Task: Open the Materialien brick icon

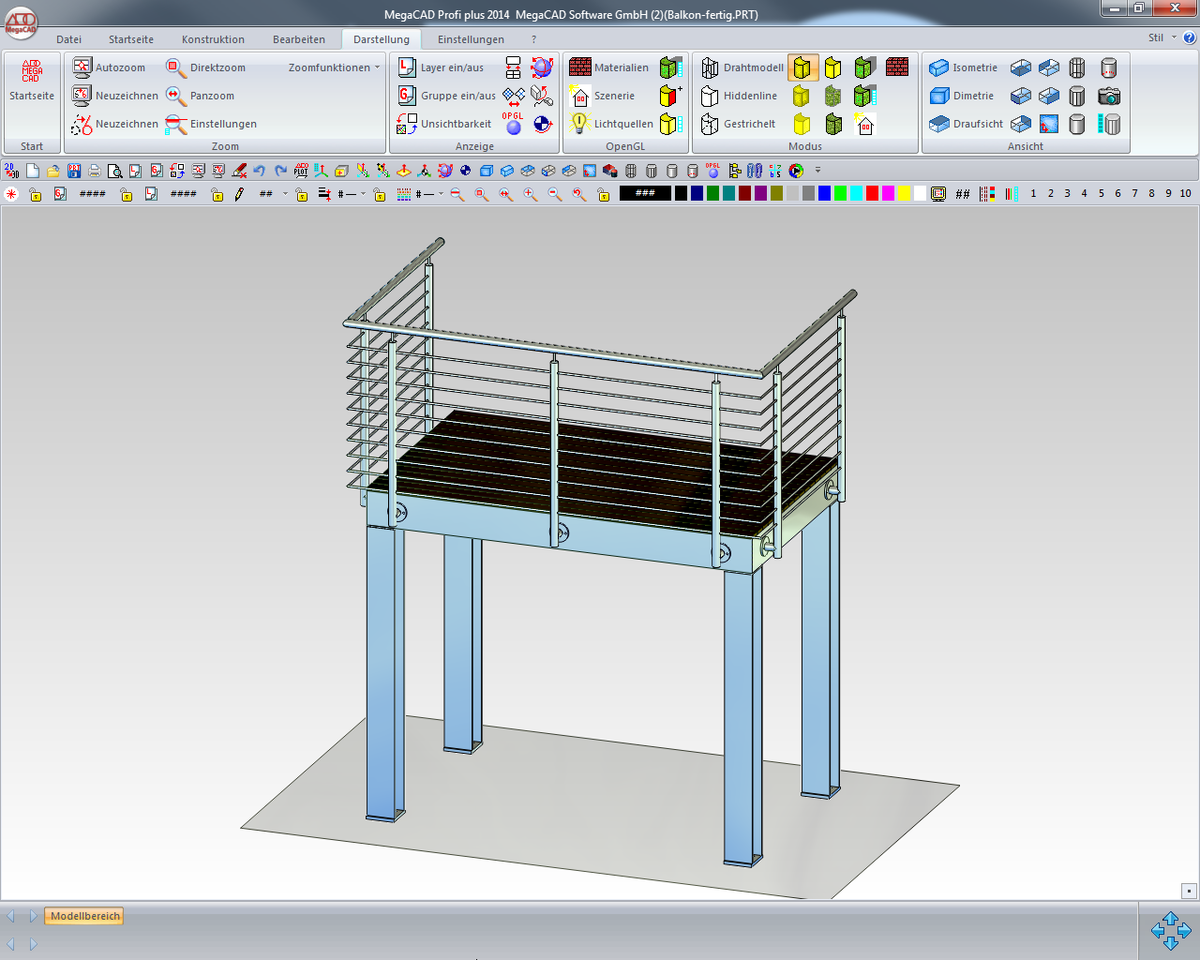Action: (580, 68)
